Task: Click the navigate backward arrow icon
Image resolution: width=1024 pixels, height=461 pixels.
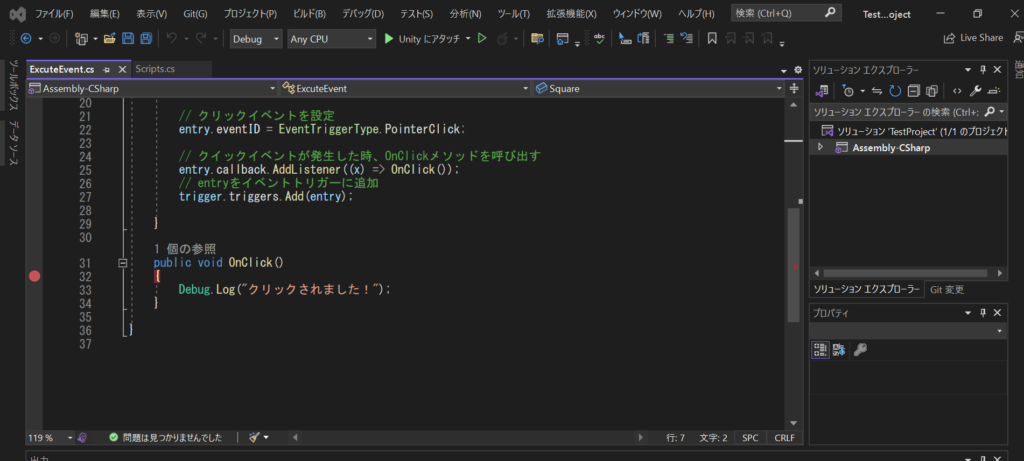Action: point(26,39)
